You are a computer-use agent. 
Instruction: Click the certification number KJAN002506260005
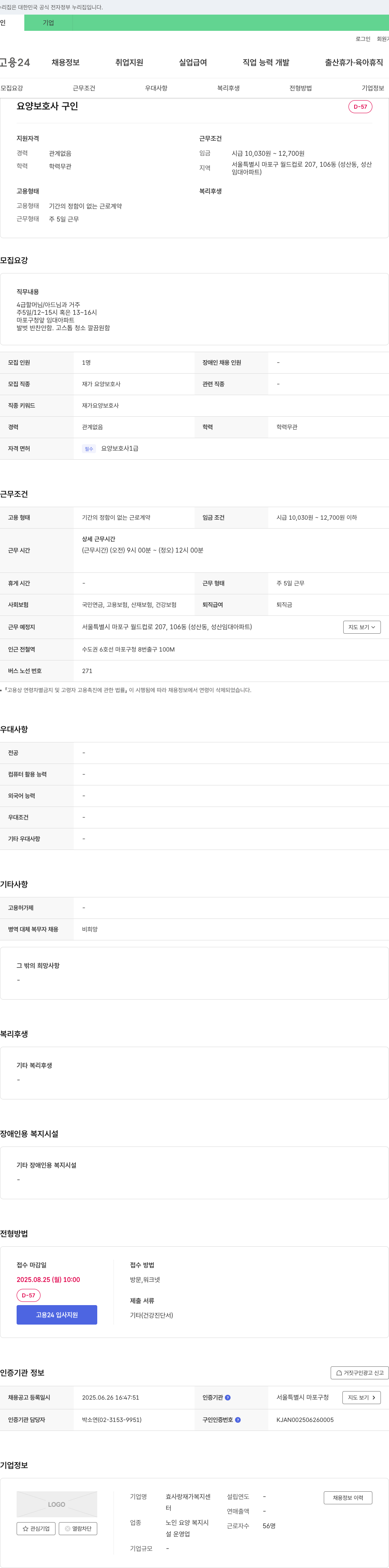click(x=305, y=1420)
